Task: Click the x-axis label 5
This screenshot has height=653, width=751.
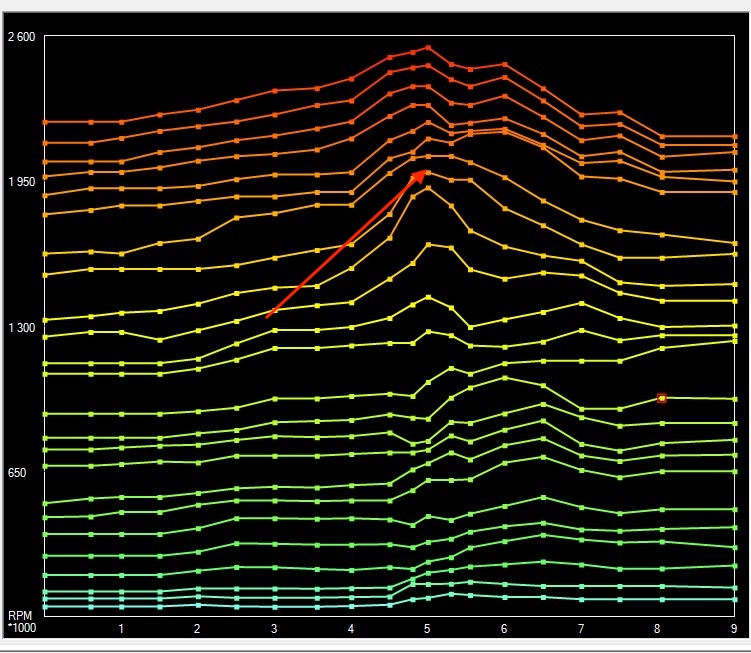Action: (x=427, y=629)
